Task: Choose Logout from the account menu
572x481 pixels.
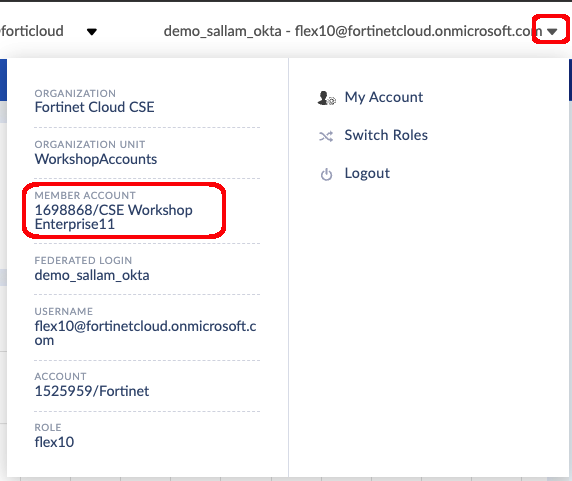Action: point(367,173)
